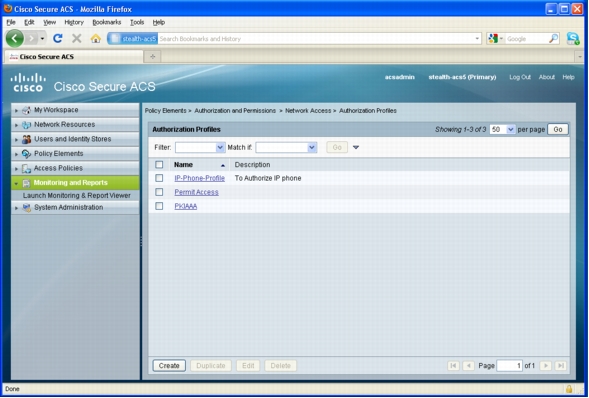
Task: Select the Cisco Secure ACS browser tab
Action: point(74,57)
